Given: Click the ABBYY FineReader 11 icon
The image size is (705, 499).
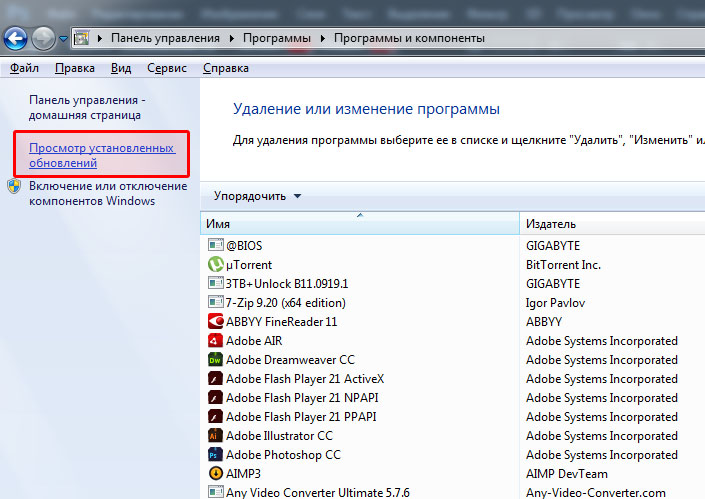Looking at the screenshot, I should 216,321.
